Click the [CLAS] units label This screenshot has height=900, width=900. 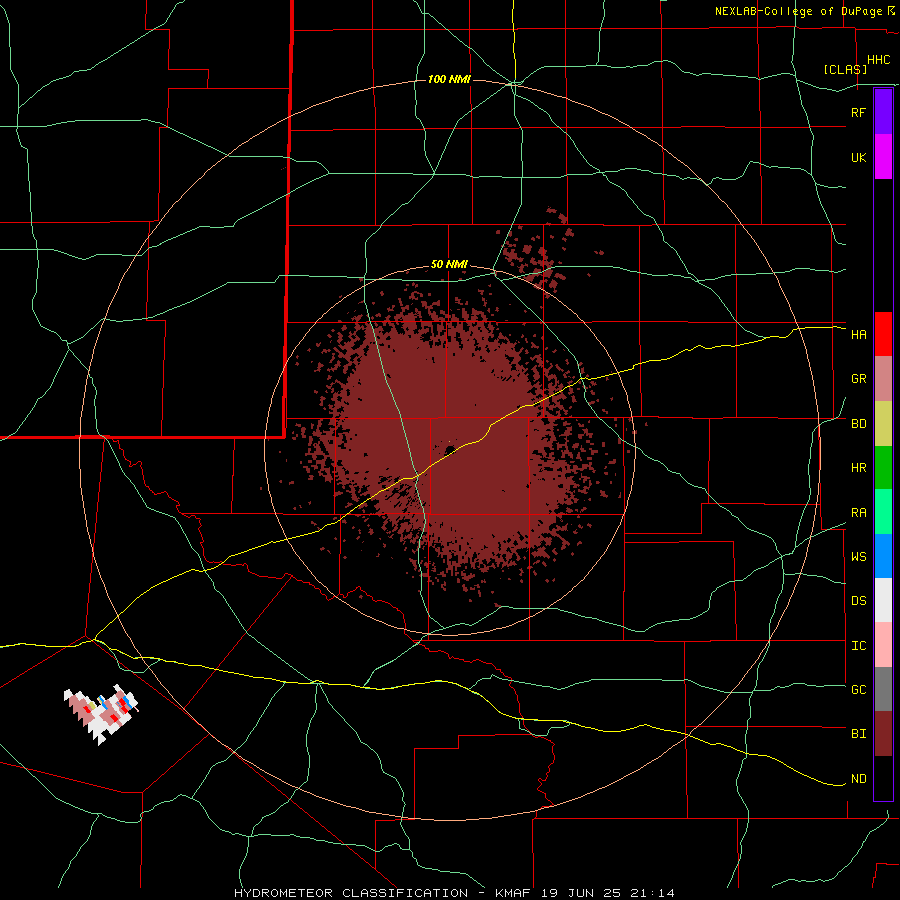845,69
